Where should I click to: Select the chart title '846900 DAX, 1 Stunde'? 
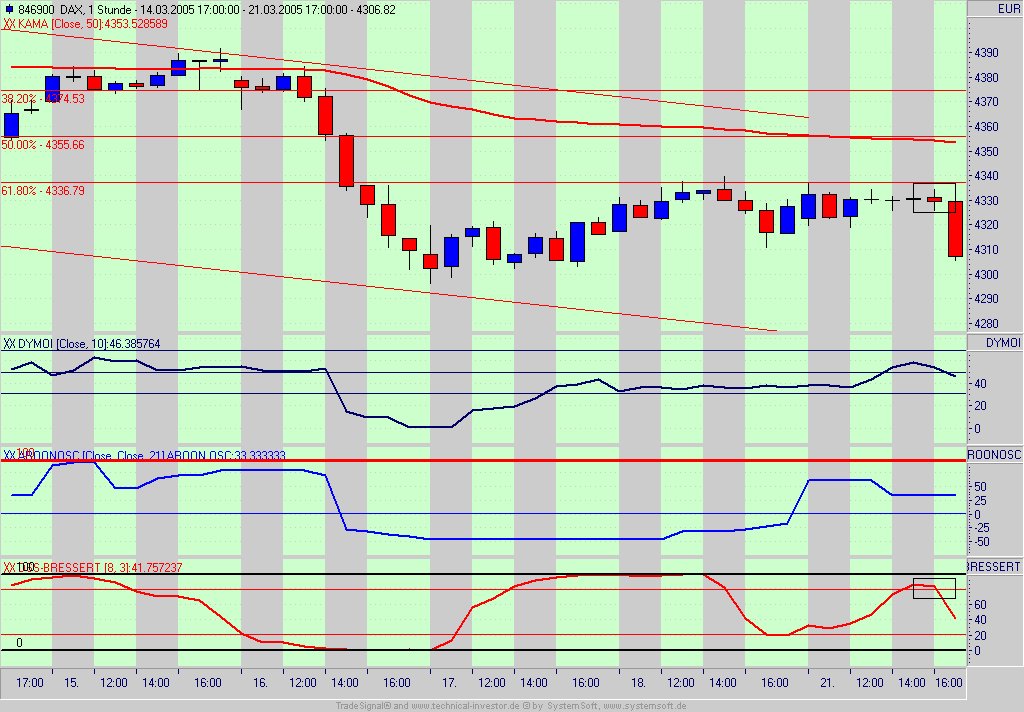[75, 10]
